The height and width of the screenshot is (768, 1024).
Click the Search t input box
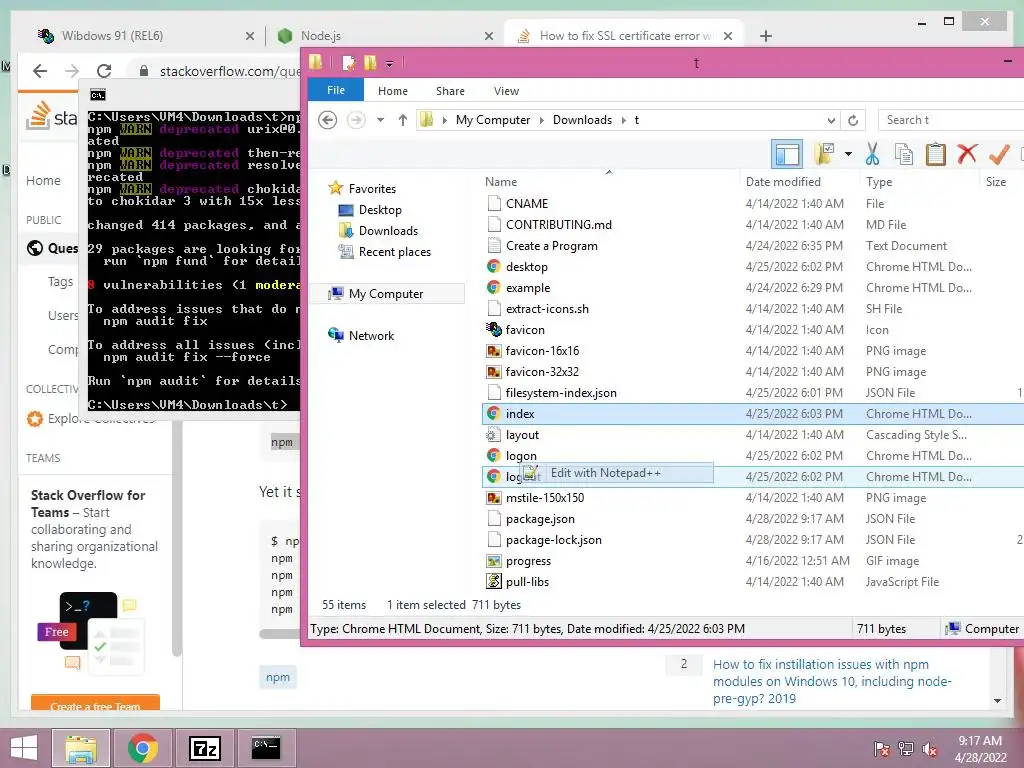click(951, 120)
